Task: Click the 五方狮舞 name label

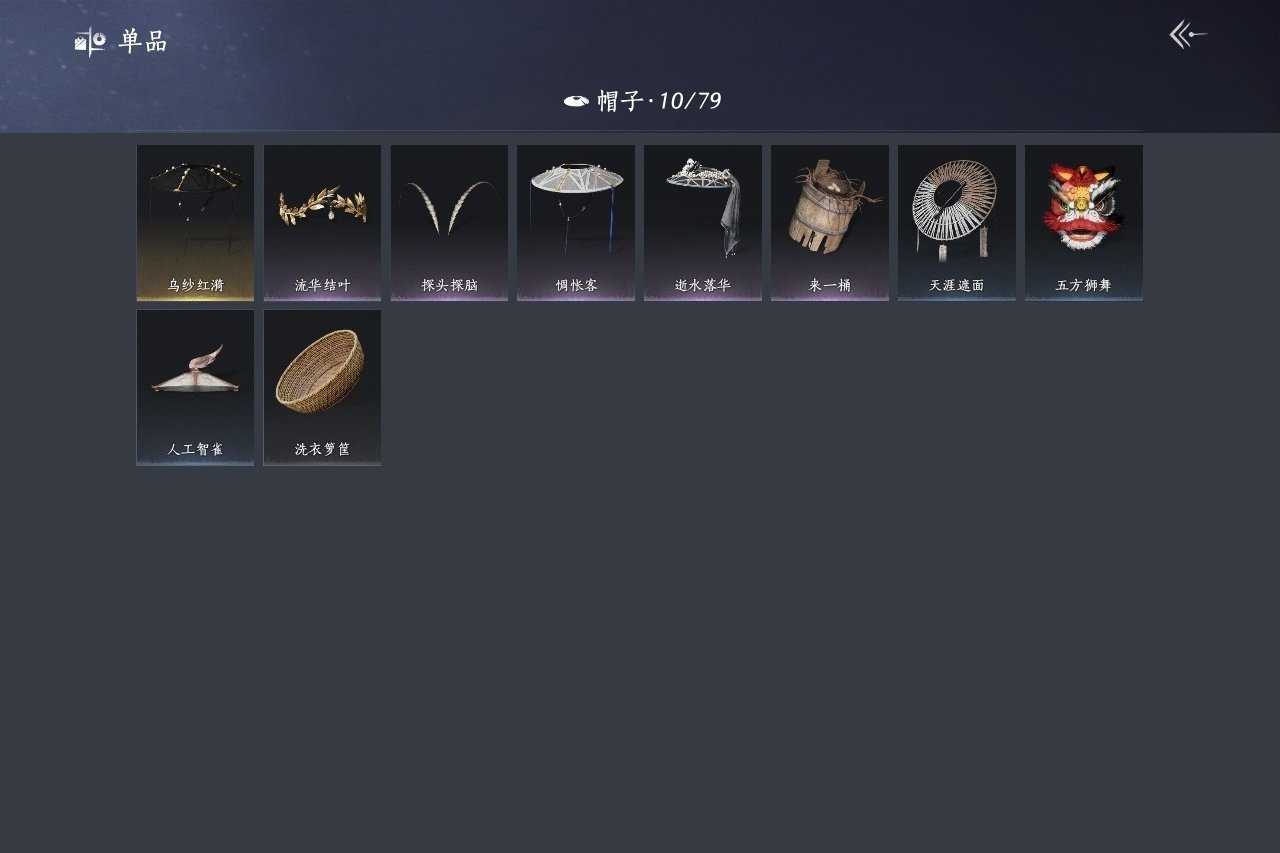Action: tap(1084, 286)
